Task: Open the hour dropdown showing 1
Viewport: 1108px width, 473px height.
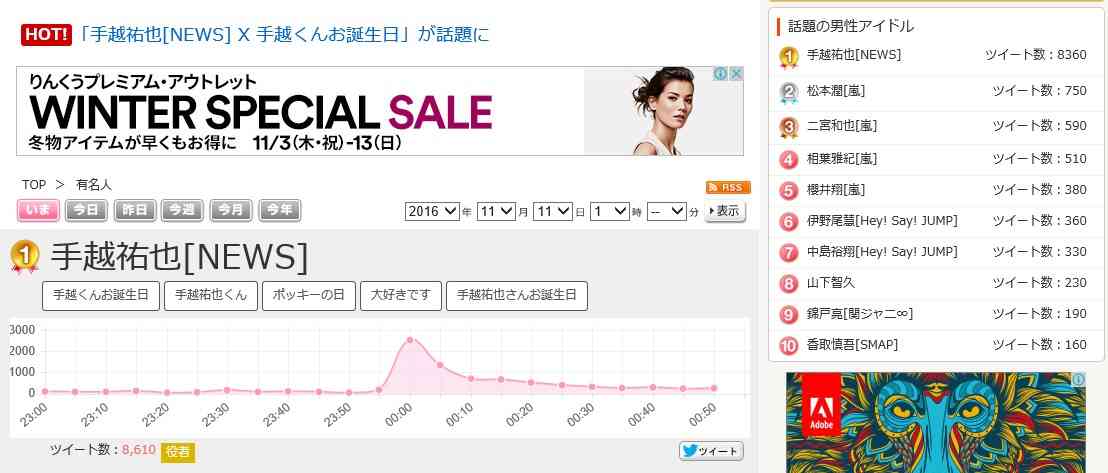Action: tap(609, 211)
